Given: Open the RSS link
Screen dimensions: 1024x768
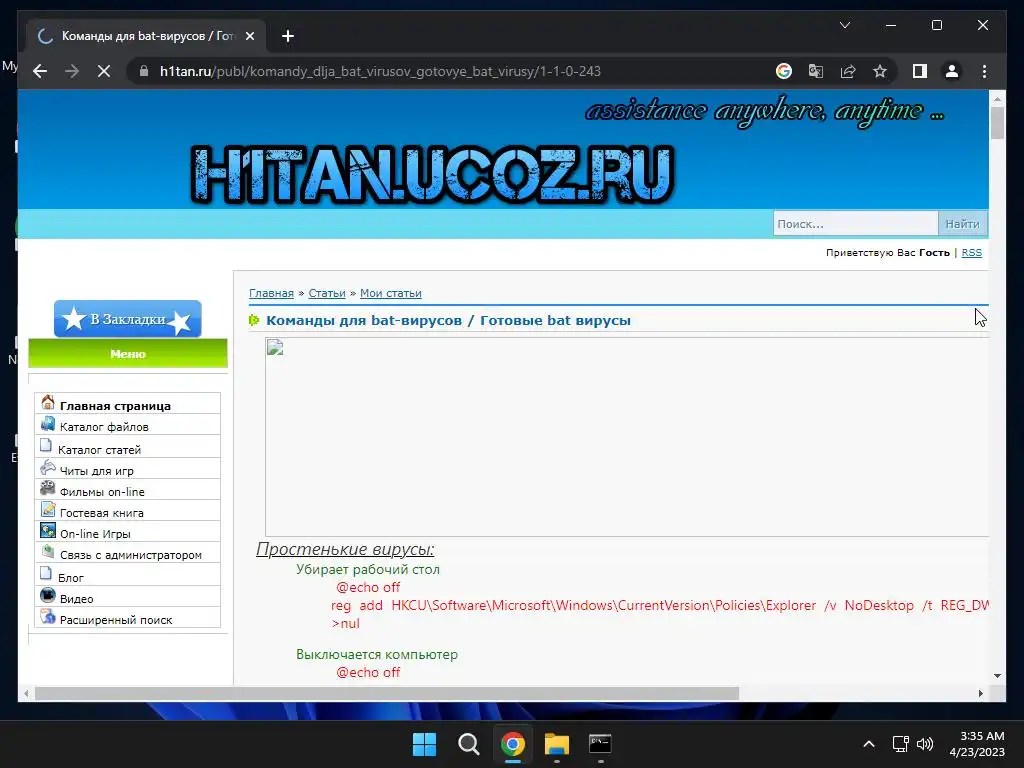Looking at the screenshot, I should pos(971,253).
